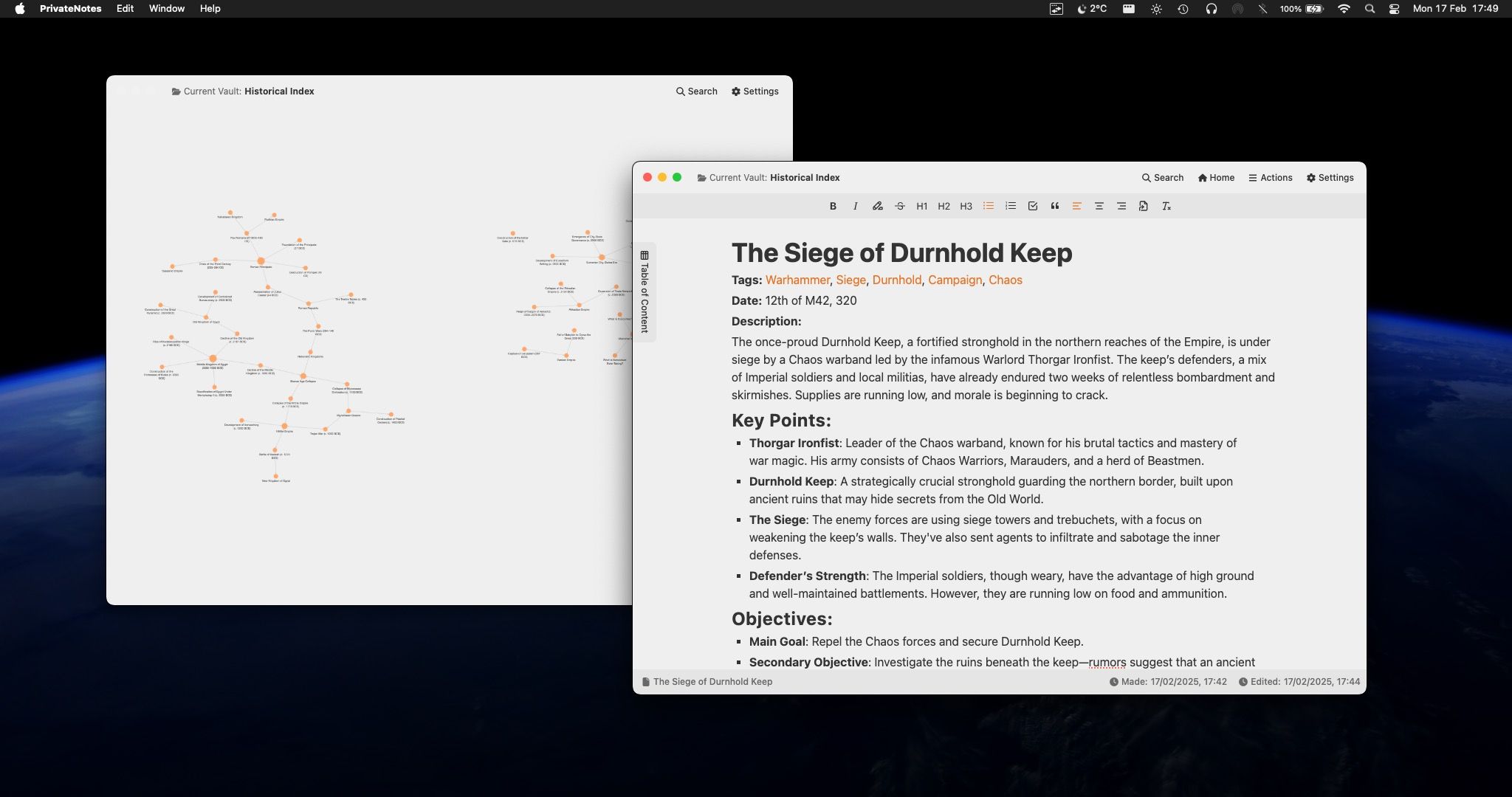Image resolution: width=1512 pixels, height=797 pixels.
Task: Select the Help menu in macOS menu bar
Action: click(x=209, y=8)
